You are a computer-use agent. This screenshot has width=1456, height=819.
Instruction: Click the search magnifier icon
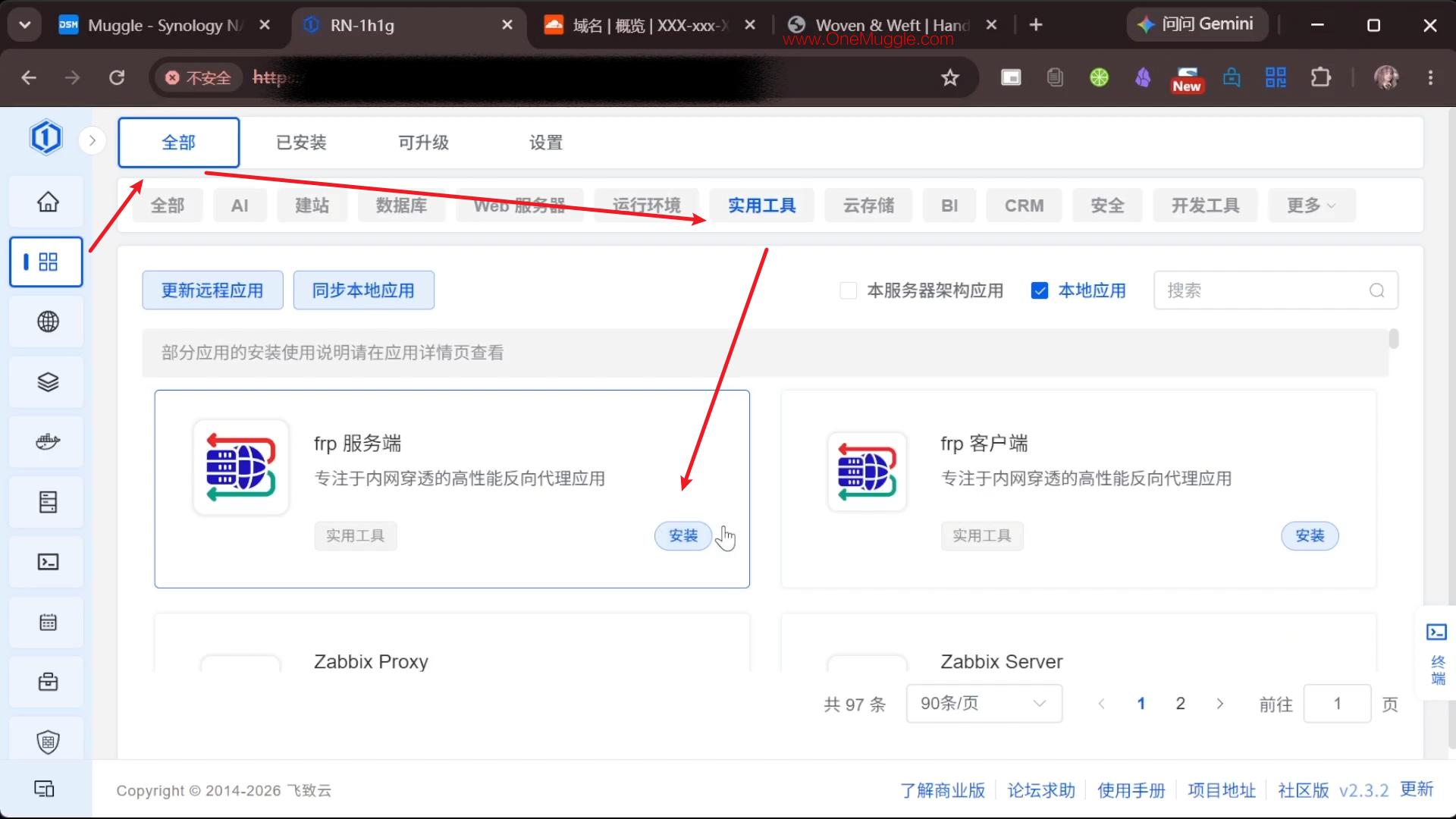(x=1377, y=290)
